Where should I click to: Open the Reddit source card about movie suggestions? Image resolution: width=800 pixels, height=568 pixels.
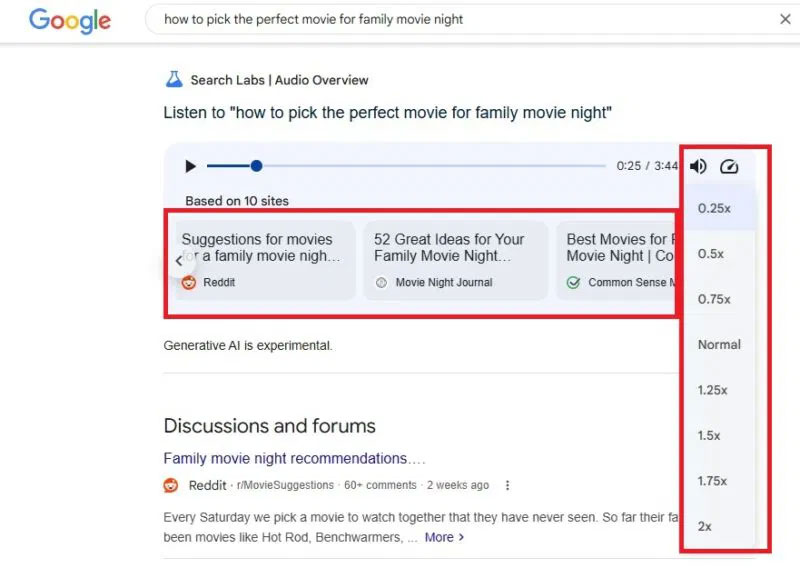pyautogui.click(x=265, y=260)
